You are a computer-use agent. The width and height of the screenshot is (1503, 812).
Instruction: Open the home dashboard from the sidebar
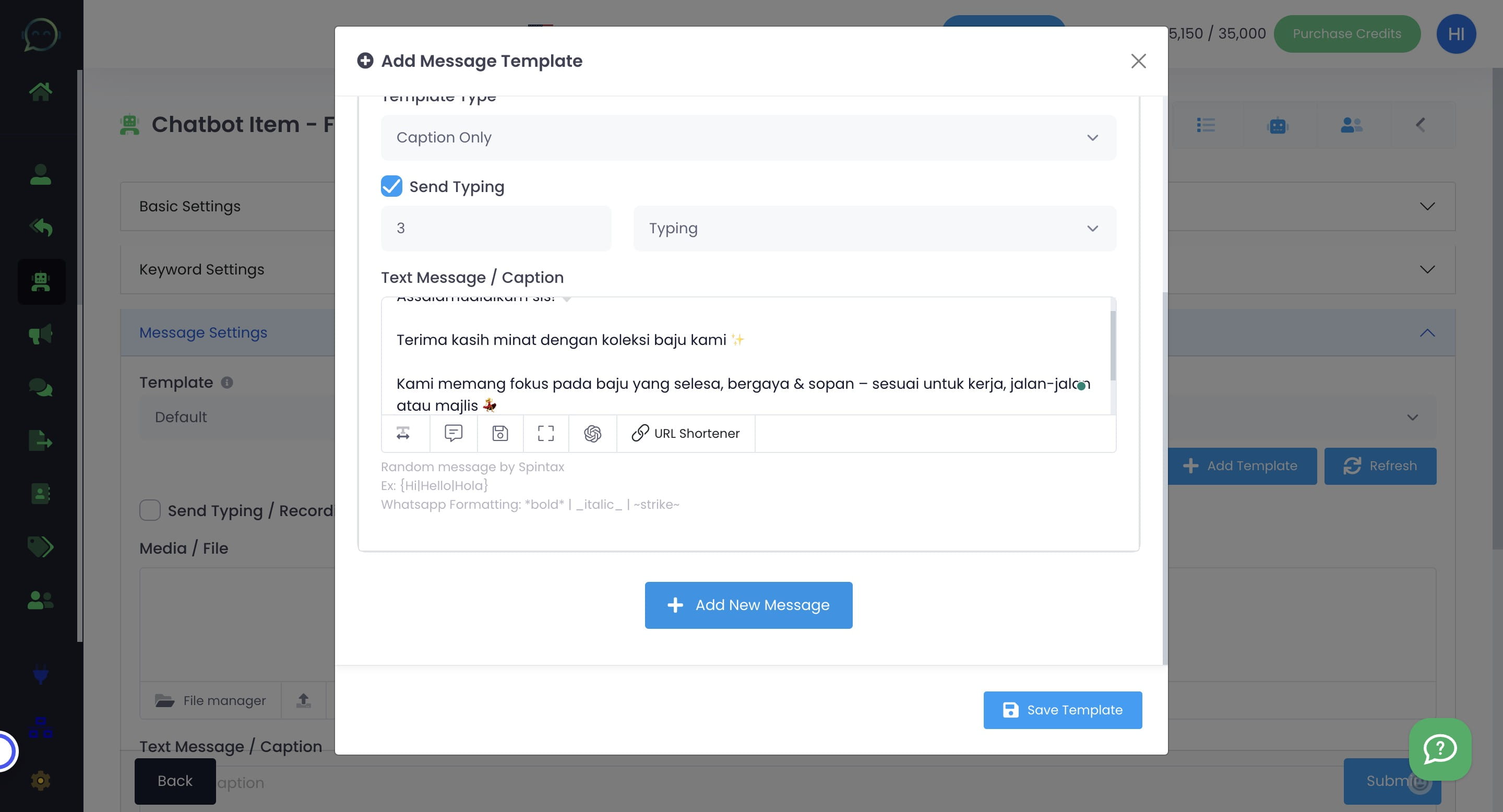pos(41,91)
